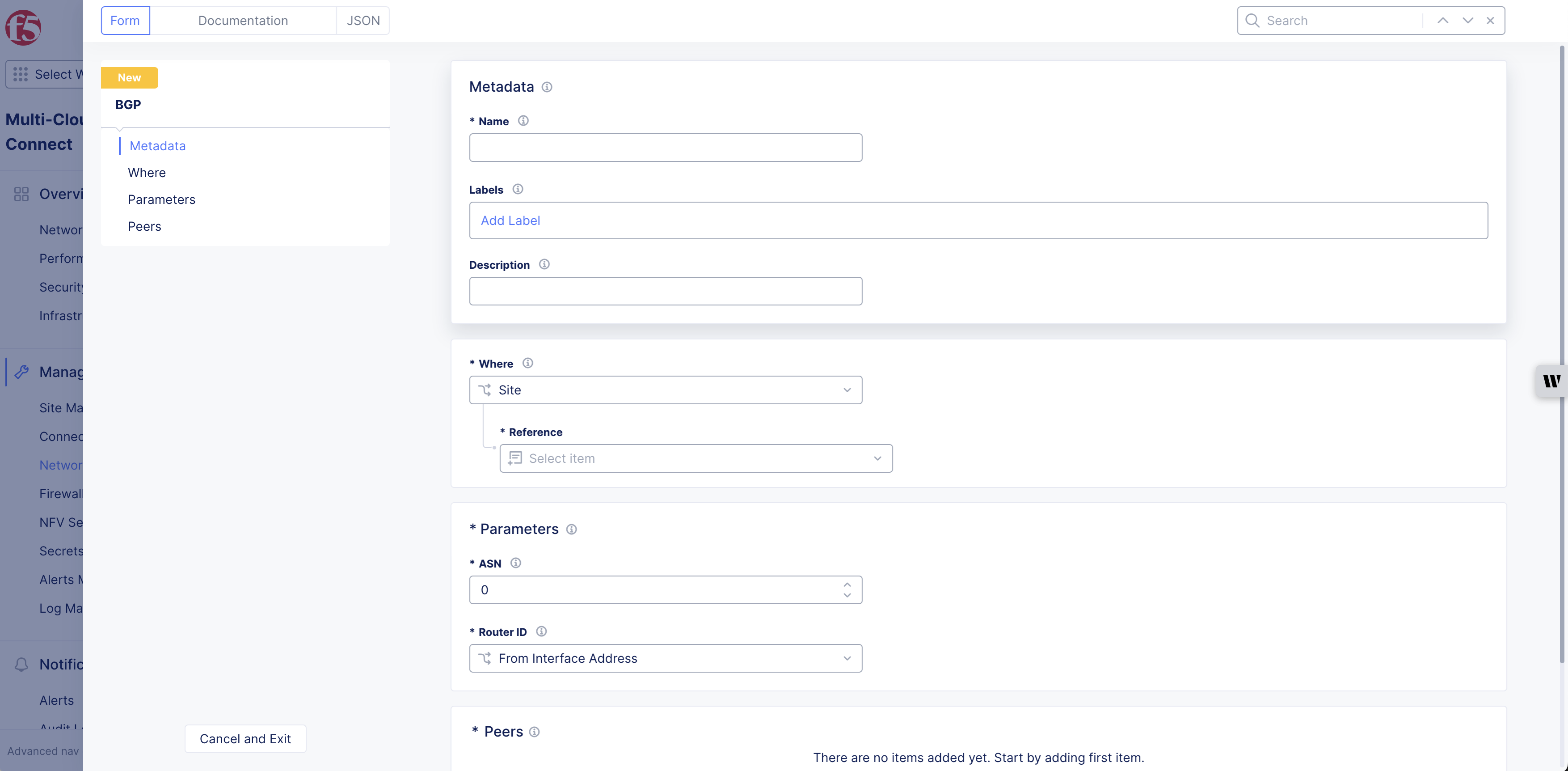Click the info icon beside Labels
This screenshot has height=771, width=1568.
(x=518, y=190)
